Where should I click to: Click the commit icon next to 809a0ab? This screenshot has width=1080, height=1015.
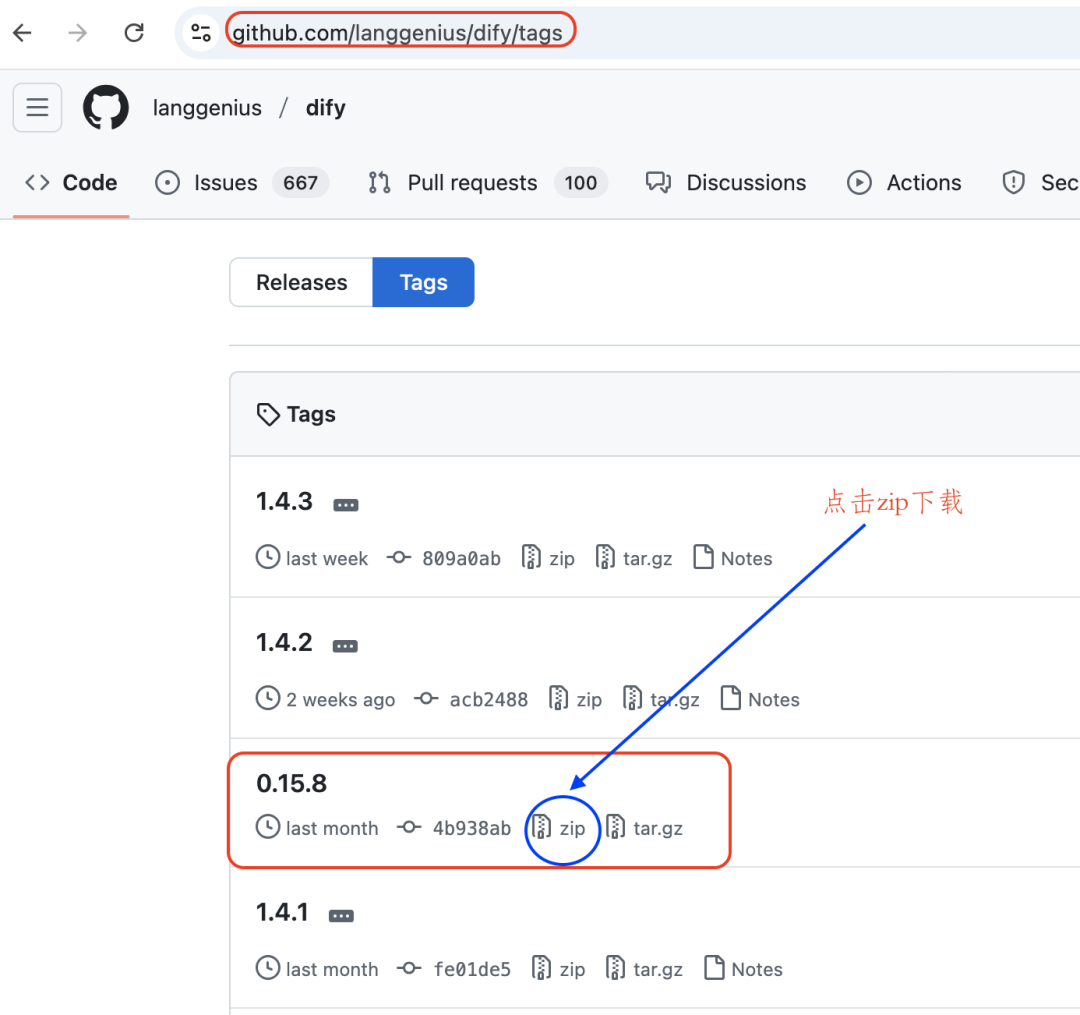point(399,557)
